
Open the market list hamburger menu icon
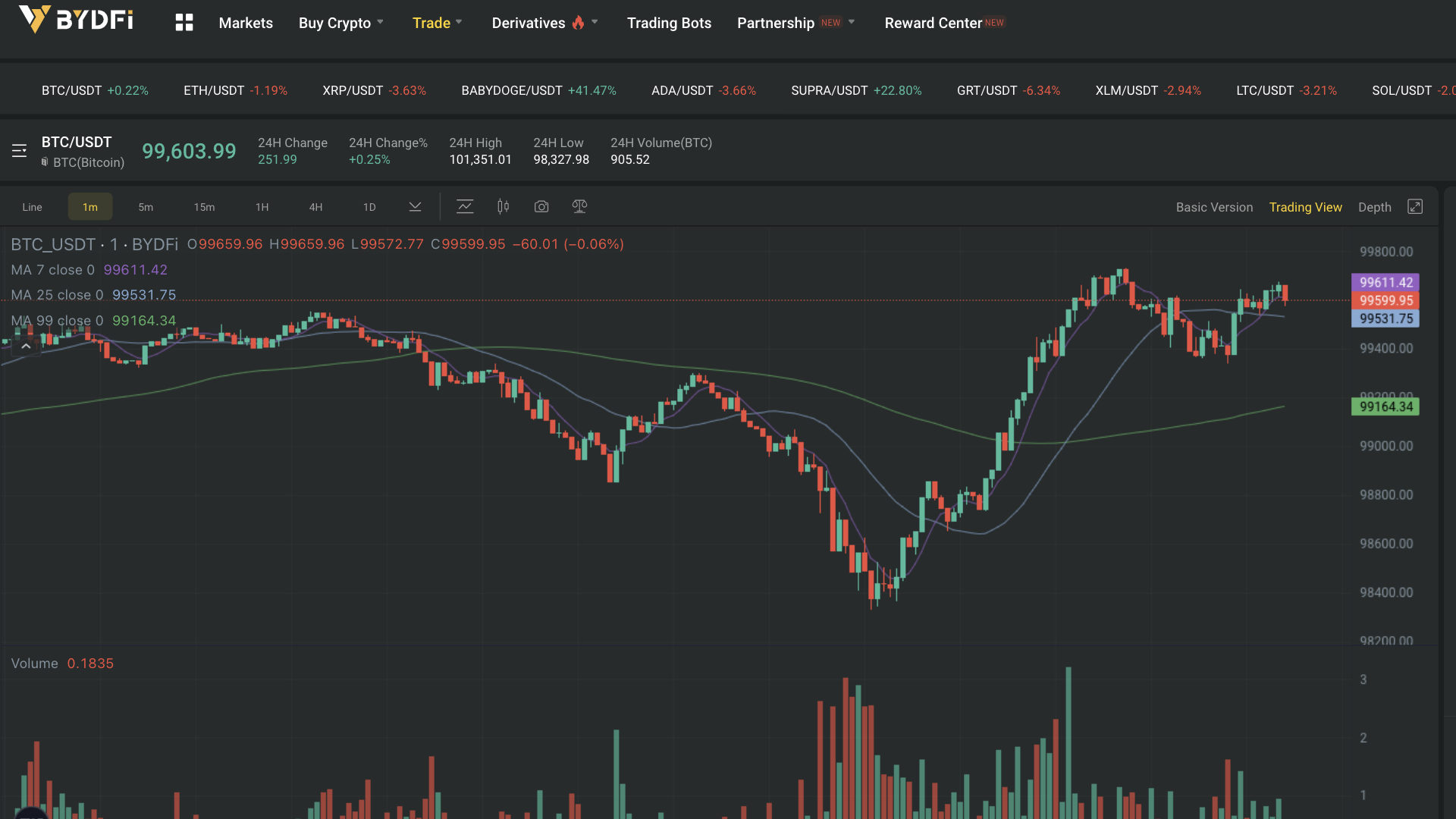[x=19, y=150]
